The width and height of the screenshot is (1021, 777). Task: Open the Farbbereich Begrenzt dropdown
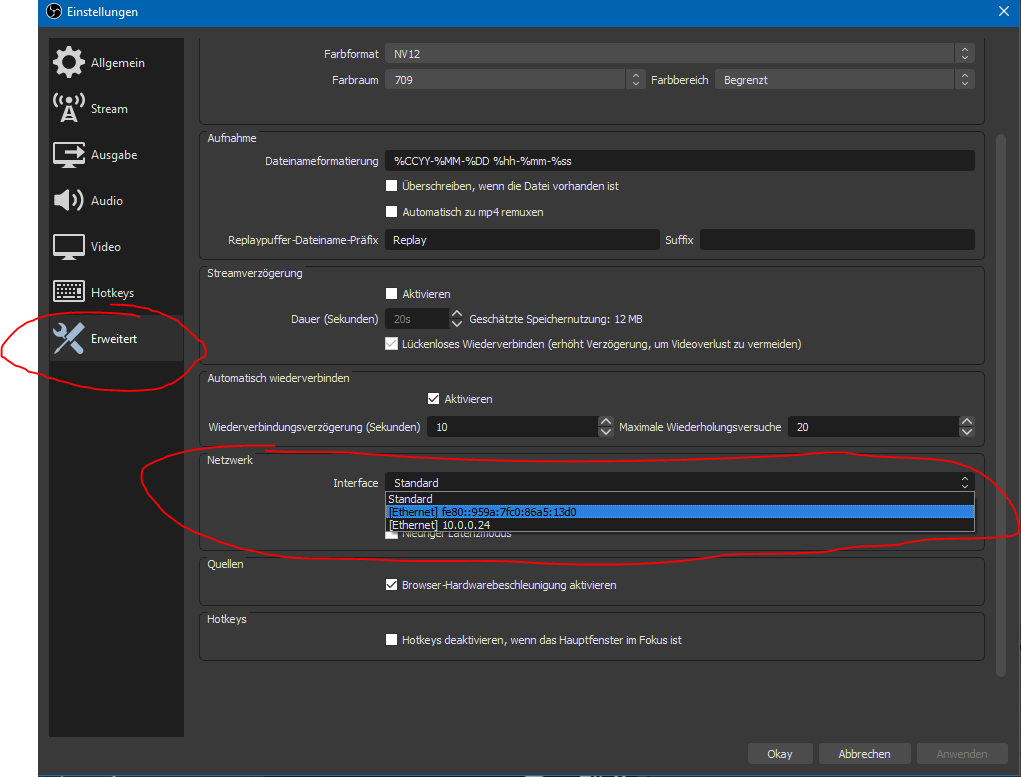(x=845, y=79)
